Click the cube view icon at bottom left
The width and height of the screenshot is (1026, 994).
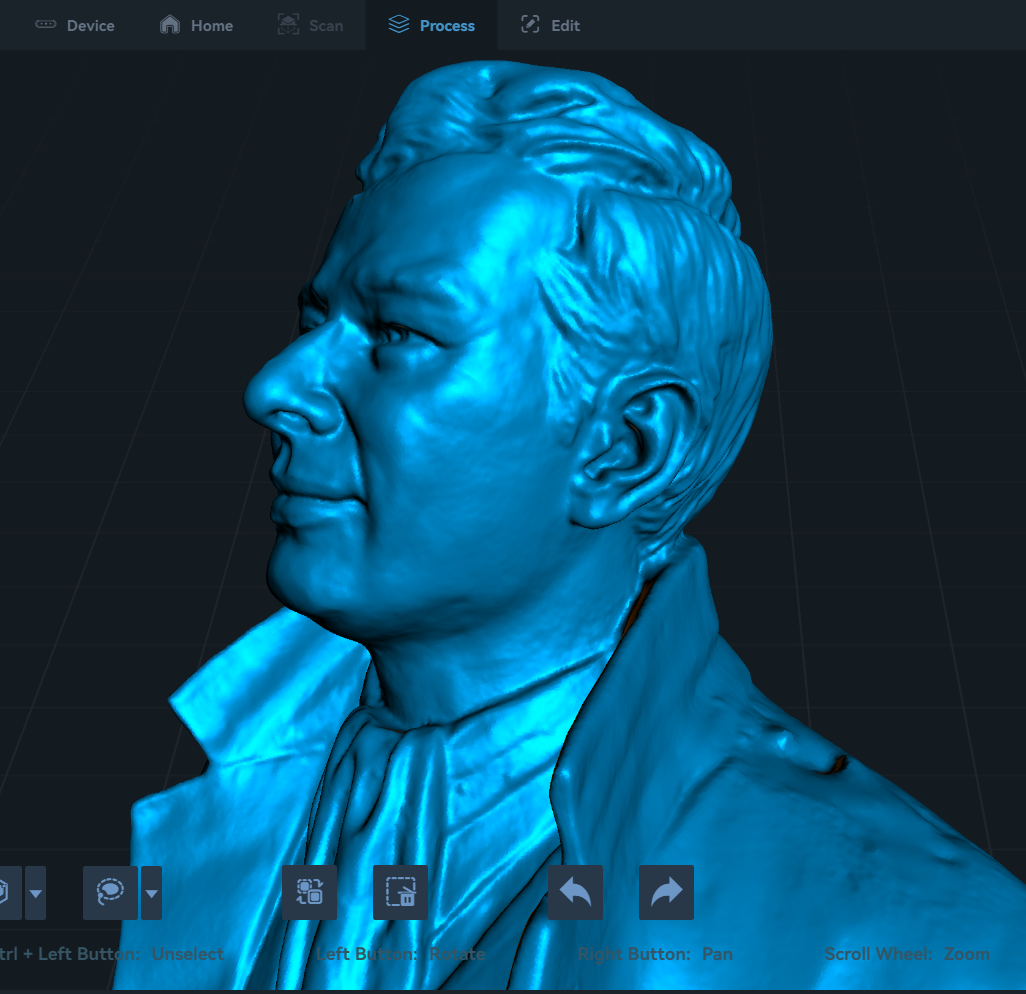click(x=6, y=892)
